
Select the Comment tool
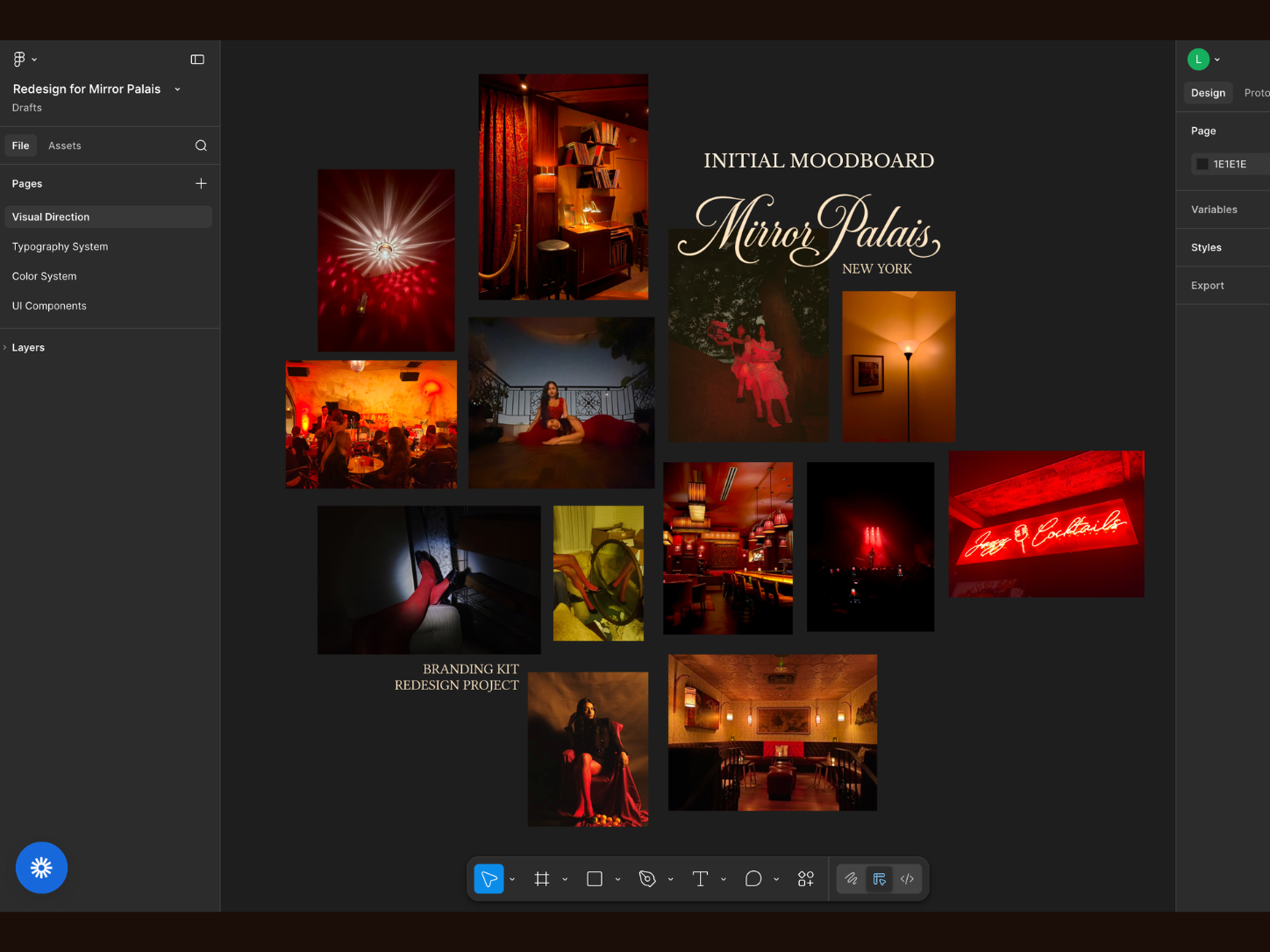753,878
